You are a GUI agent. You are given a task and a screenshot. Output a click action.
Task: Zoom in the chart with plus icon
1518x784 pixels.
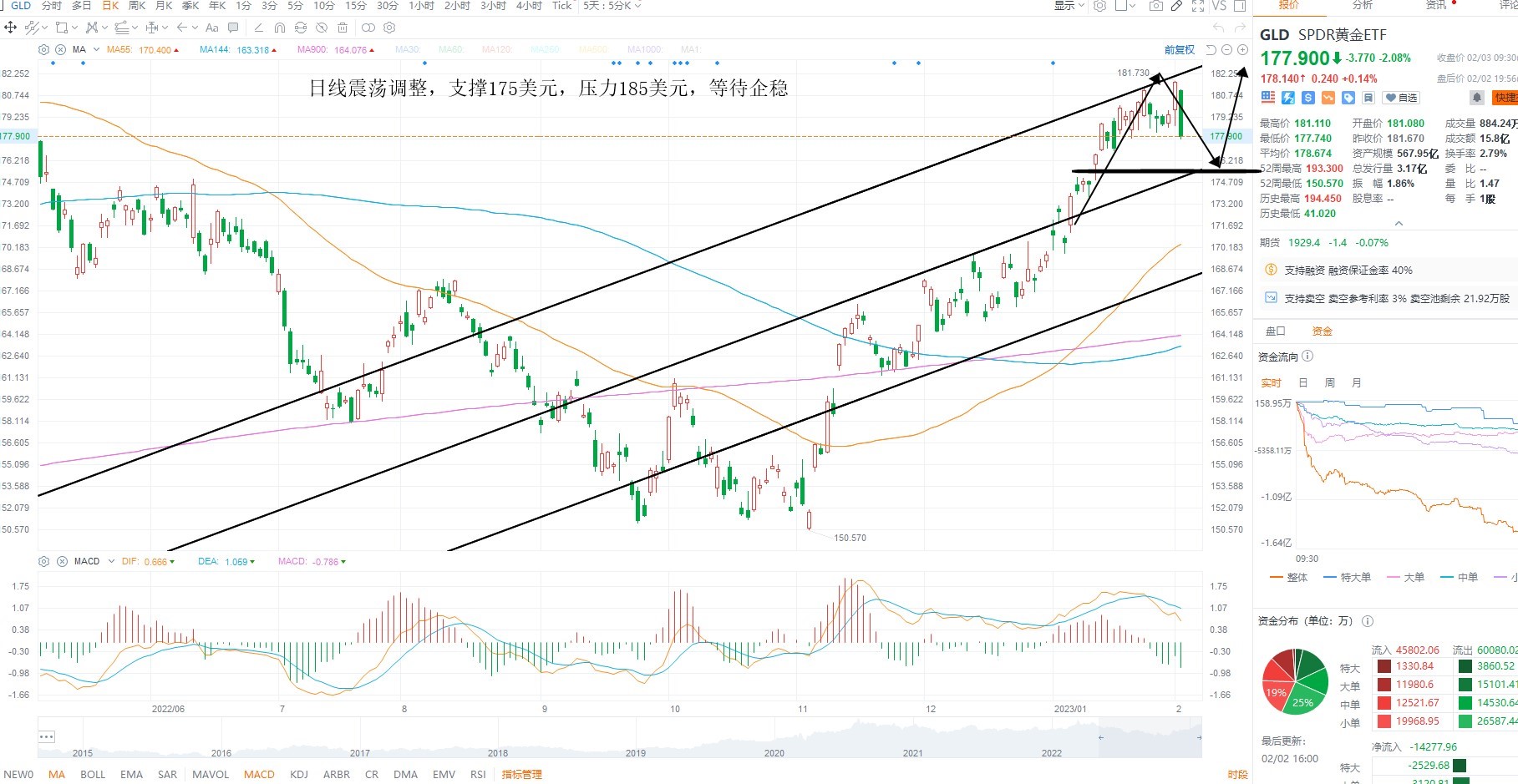[1242, 50]
